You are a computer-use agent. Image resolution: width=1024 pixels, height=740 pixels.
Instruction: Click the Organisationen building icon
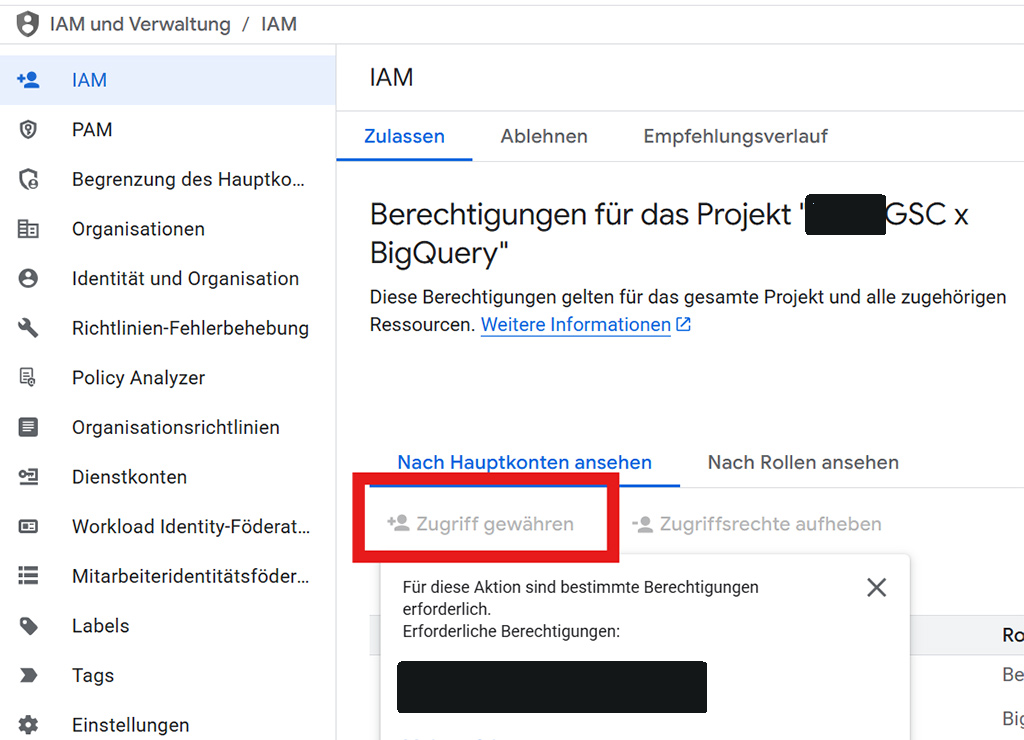click(28, 229)
